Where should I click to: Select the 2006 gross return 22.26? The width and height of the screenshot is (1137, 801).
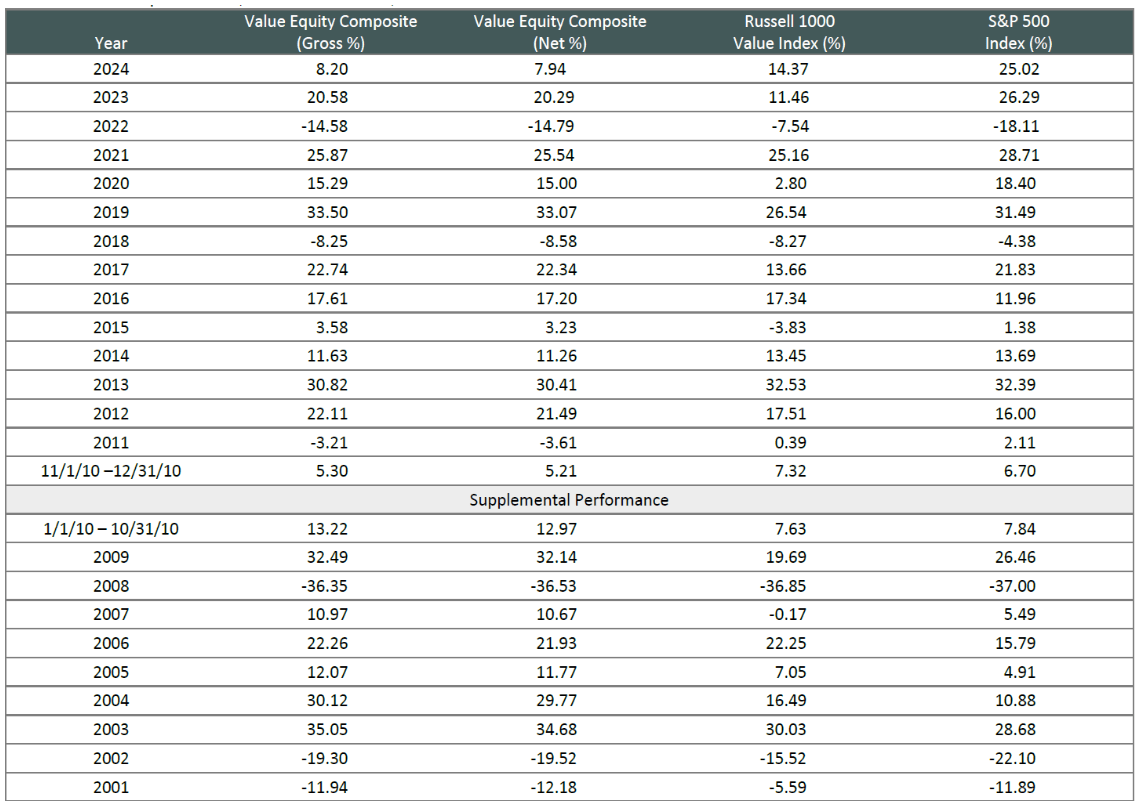[x=328, y=644]
